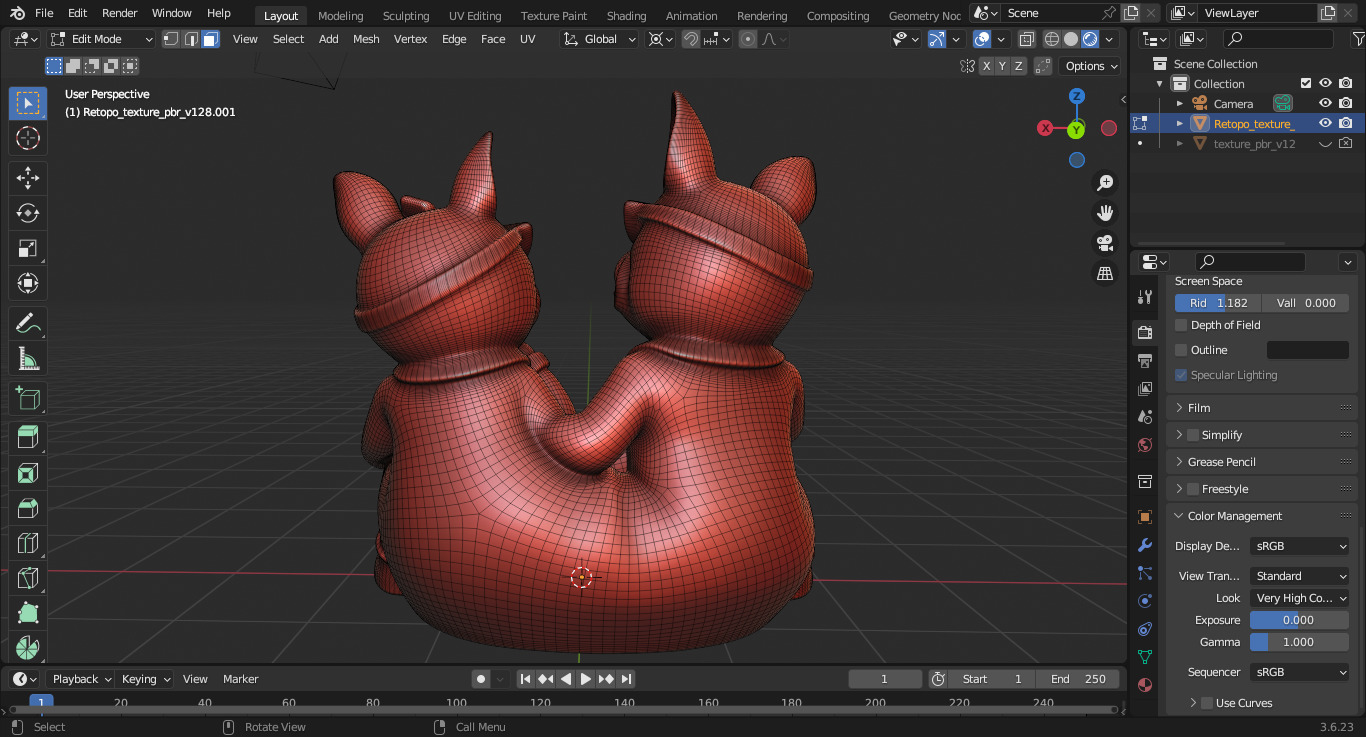
Task: Open the Render menu
Action: (120, 13)
